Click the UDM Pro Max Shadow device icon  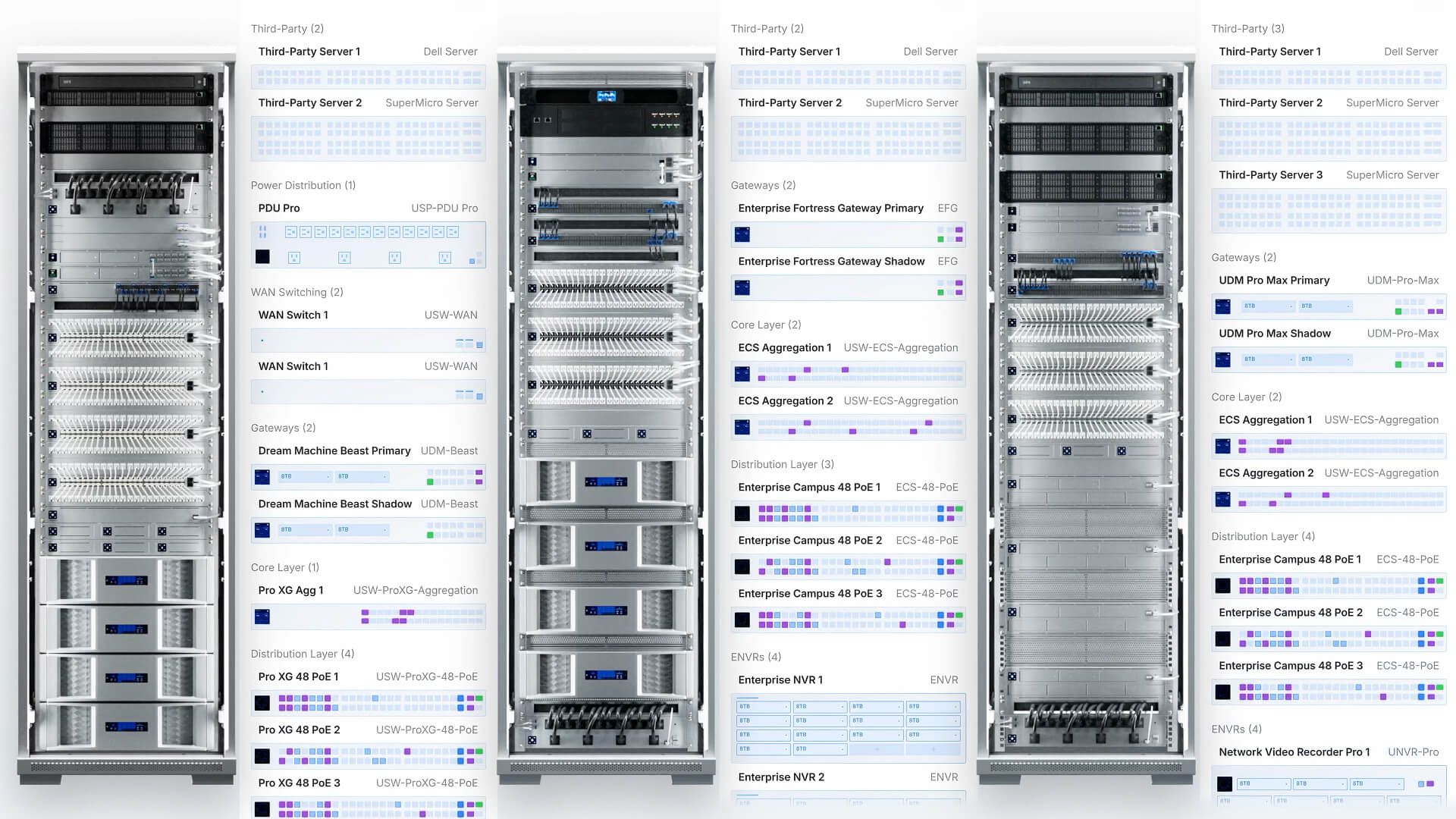tap(1223, 359)
